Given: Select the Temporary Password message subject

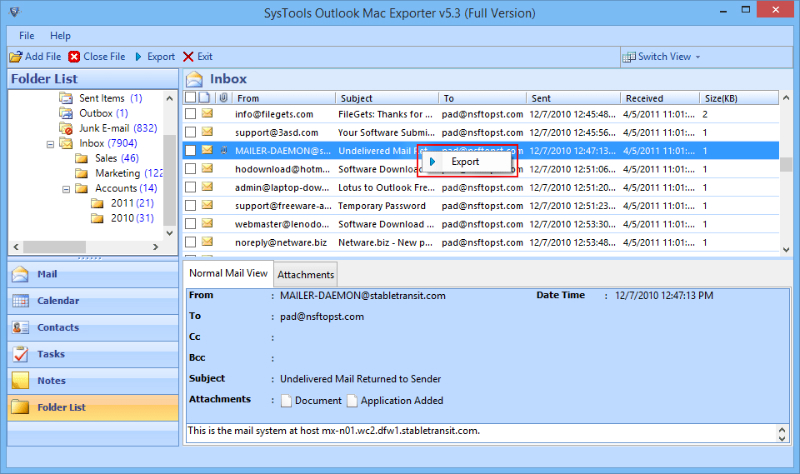Looking at the screenshot, I should click(x=382, y=206).
